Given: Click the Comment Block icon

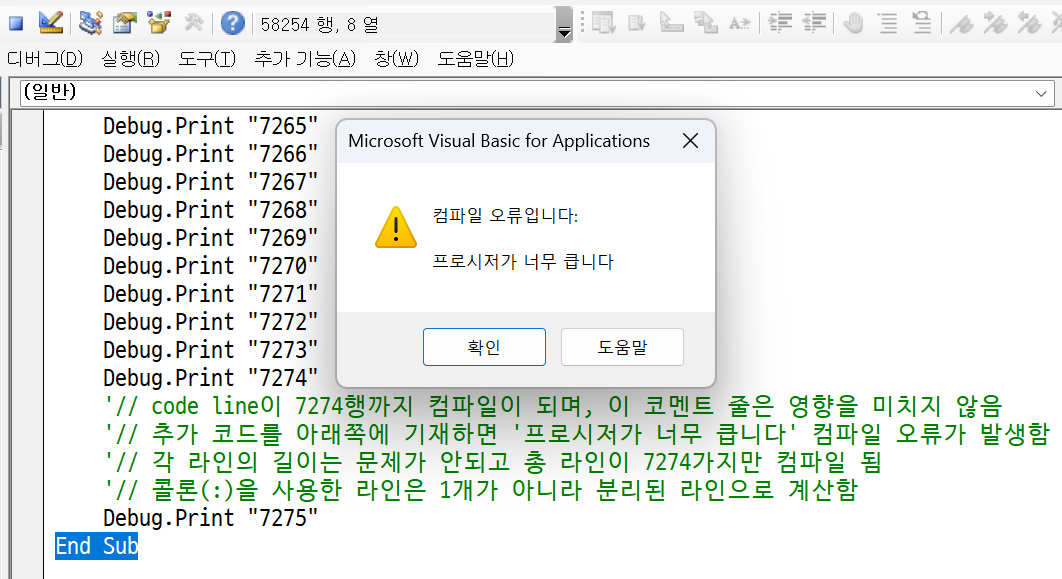Looking at the screenshot, I should [887, 24].
